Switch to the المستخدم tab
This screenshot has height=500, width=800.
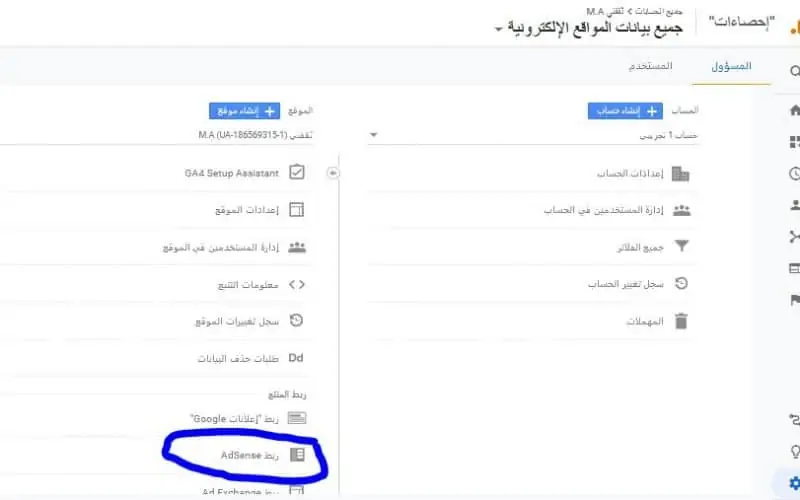(650, 66)
